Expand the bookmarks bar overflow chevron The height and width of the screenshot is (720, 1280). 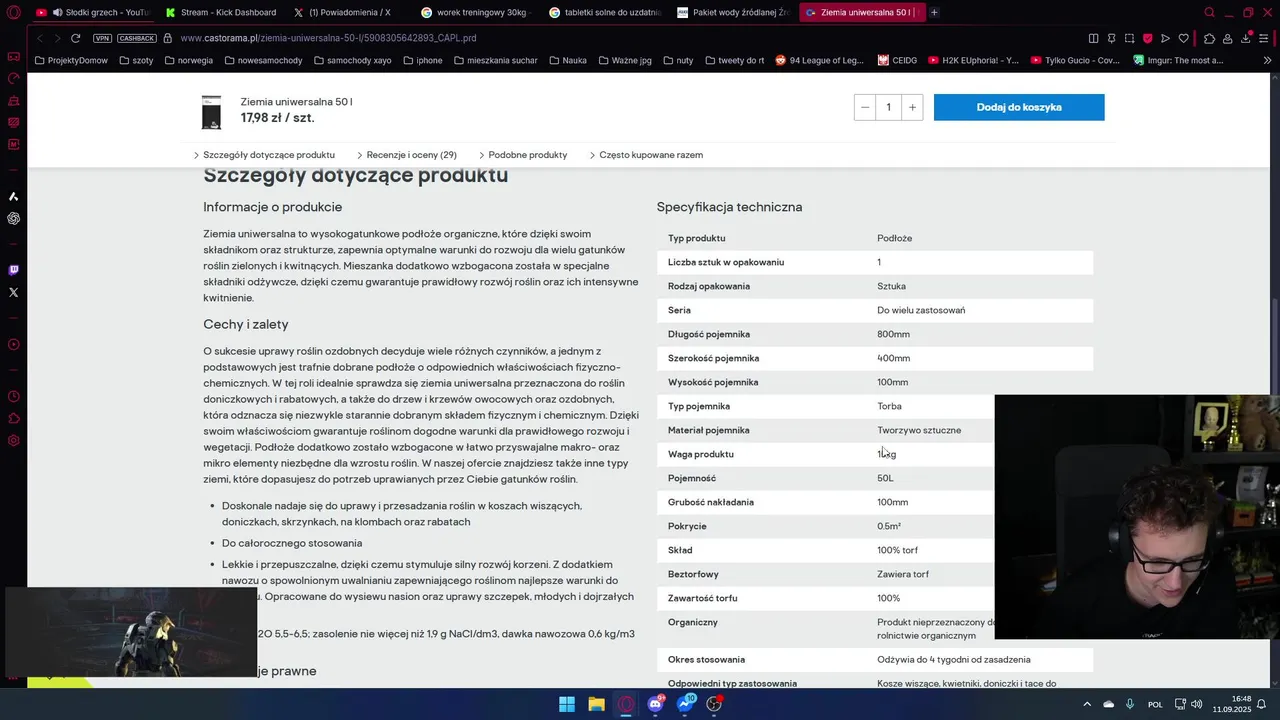1267,60
